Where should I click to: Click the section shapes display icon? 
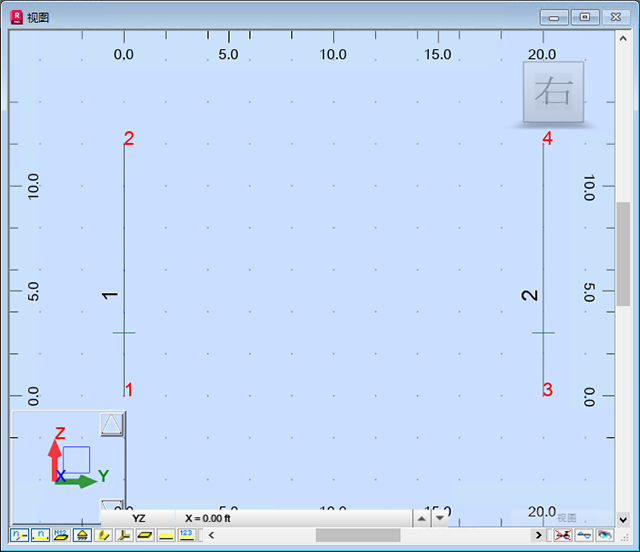(x=104, y=536)
